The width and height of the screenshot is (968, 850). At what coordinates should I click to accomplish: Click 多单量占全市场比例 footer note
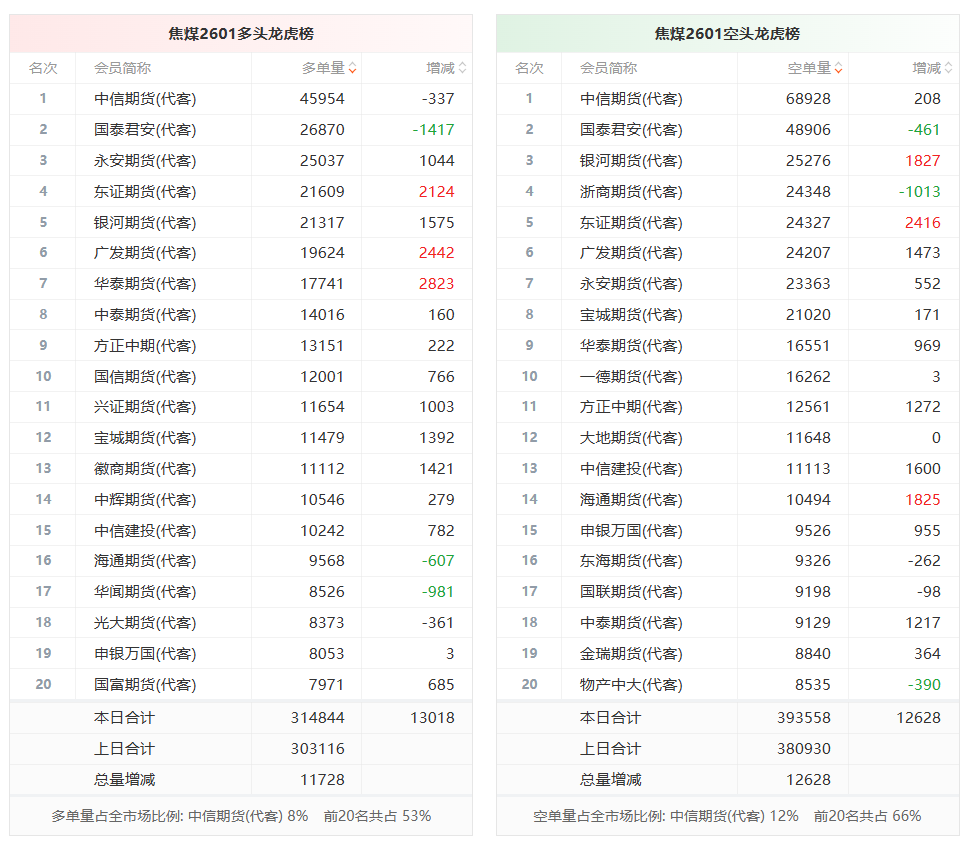pos(241,816)
